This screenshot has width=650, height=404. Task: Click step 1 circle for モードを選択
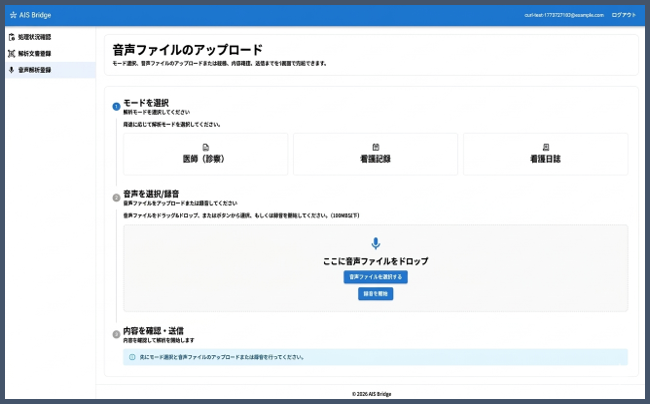point(116,106)
